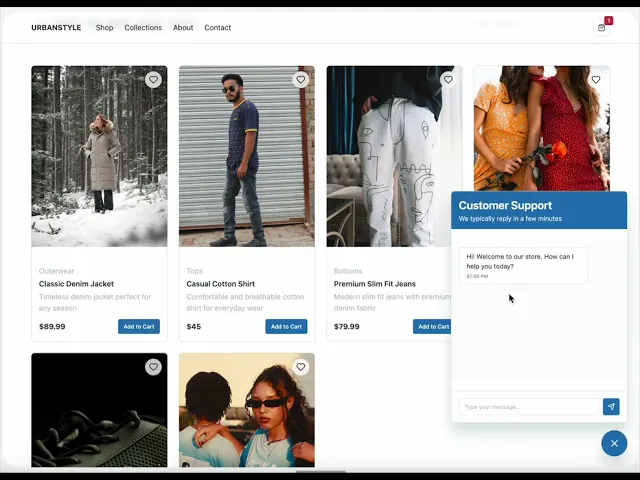This screenshot has width=640, height=480.
Task: Favorite the Casual Cotton Shirt with heart icon
Action: [x=301, y=80]
